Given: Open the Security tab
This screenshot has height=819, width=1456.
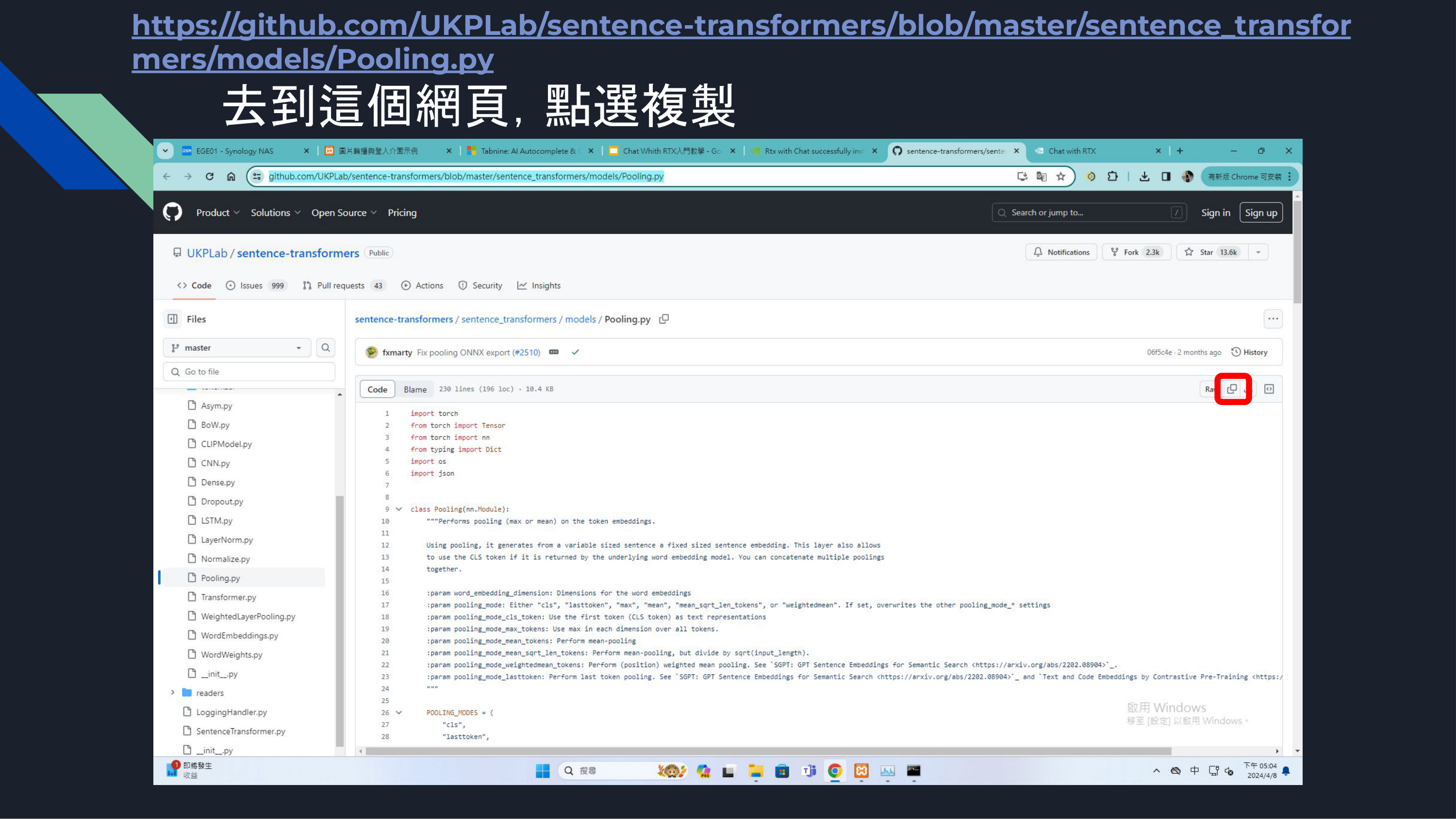Looking at the screenshot, I should click(480, 285).
